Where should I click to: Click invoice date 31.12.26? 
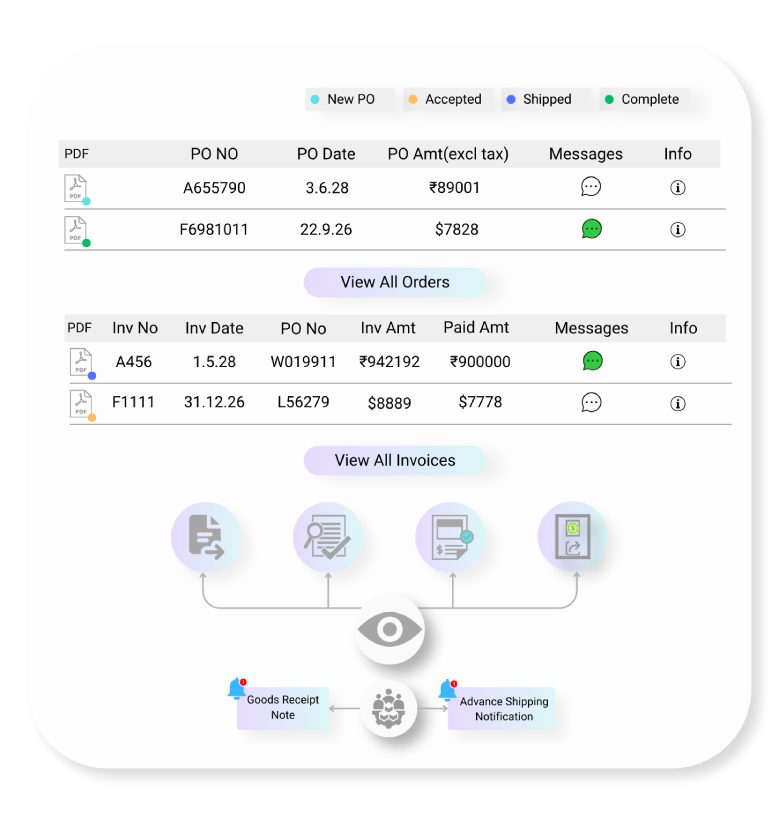(x=214, y=402)
